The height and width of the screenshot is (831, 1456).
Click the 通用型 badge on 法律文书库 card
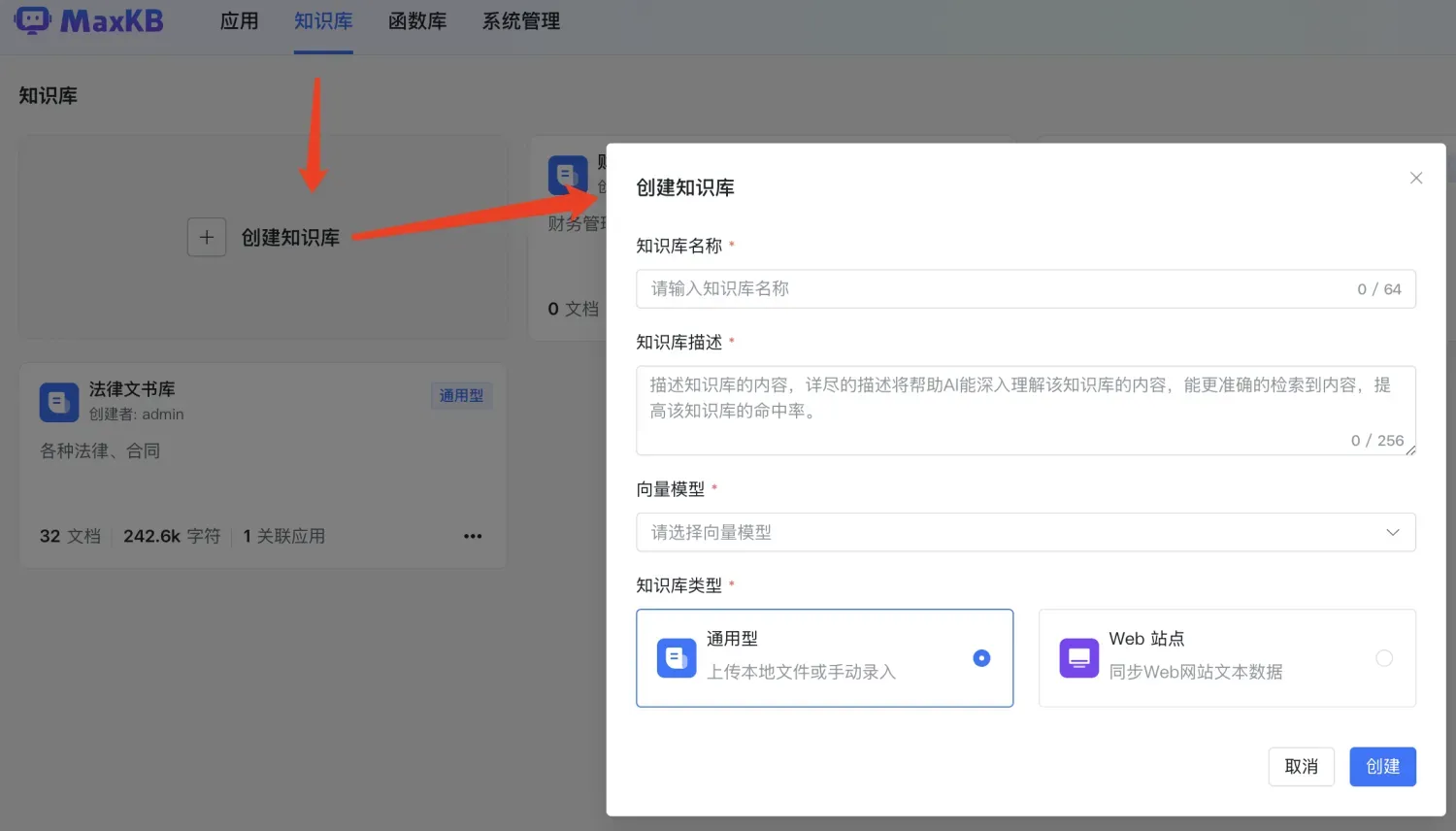[461, 395]
